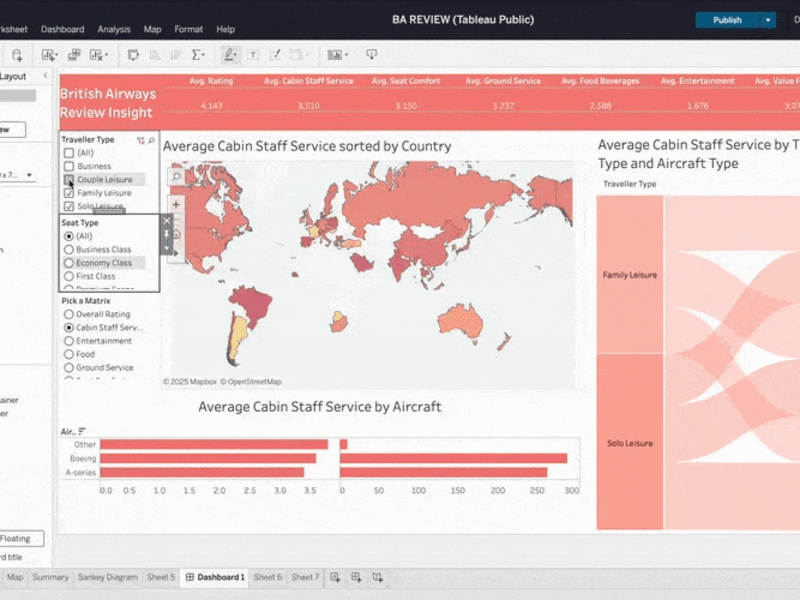
Task: Open the Help menu
Action: click(x=225, y=29)
